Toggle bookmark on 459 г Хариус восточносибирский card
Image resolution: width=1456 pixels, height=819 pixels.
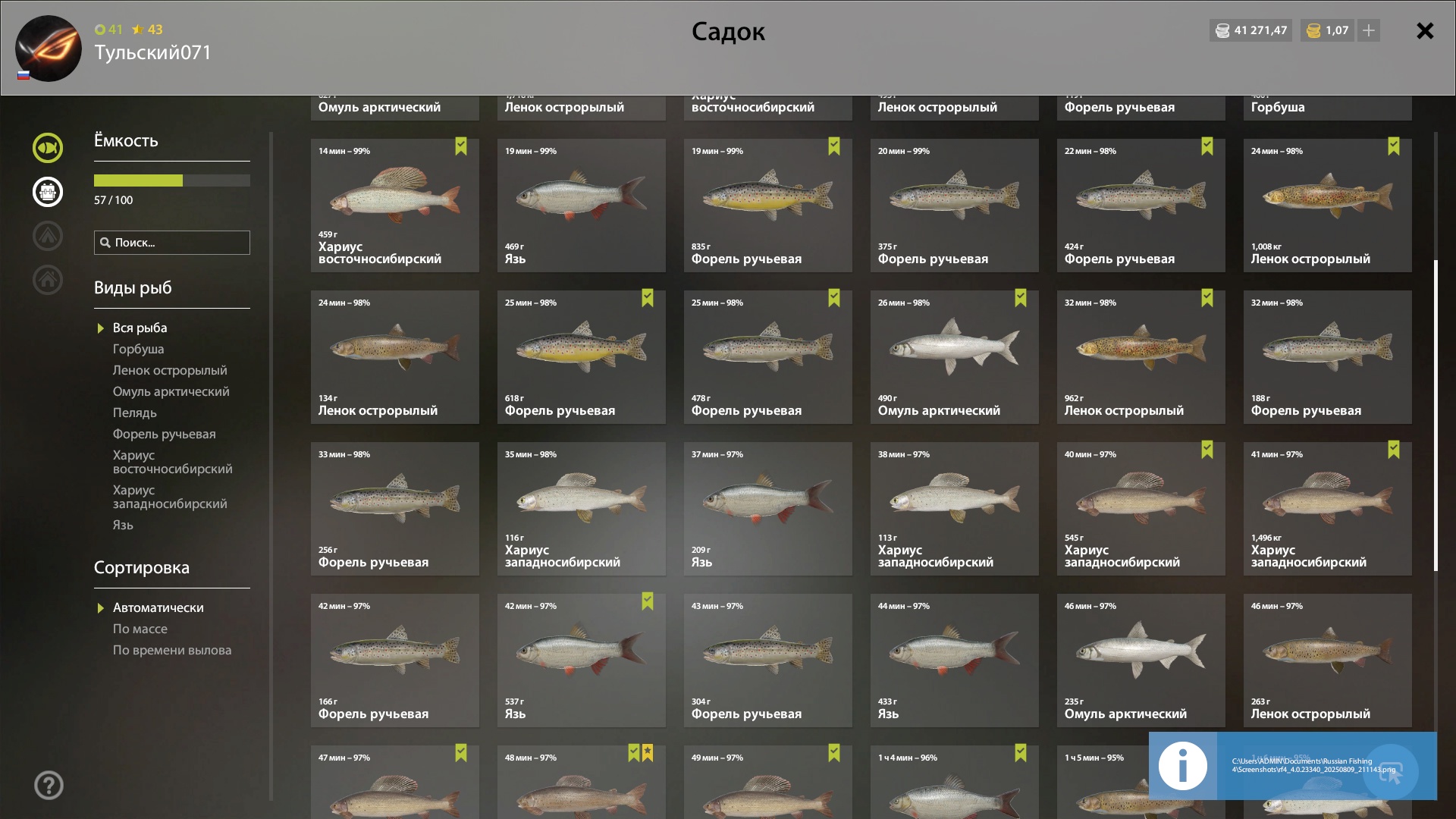[461, 146]
